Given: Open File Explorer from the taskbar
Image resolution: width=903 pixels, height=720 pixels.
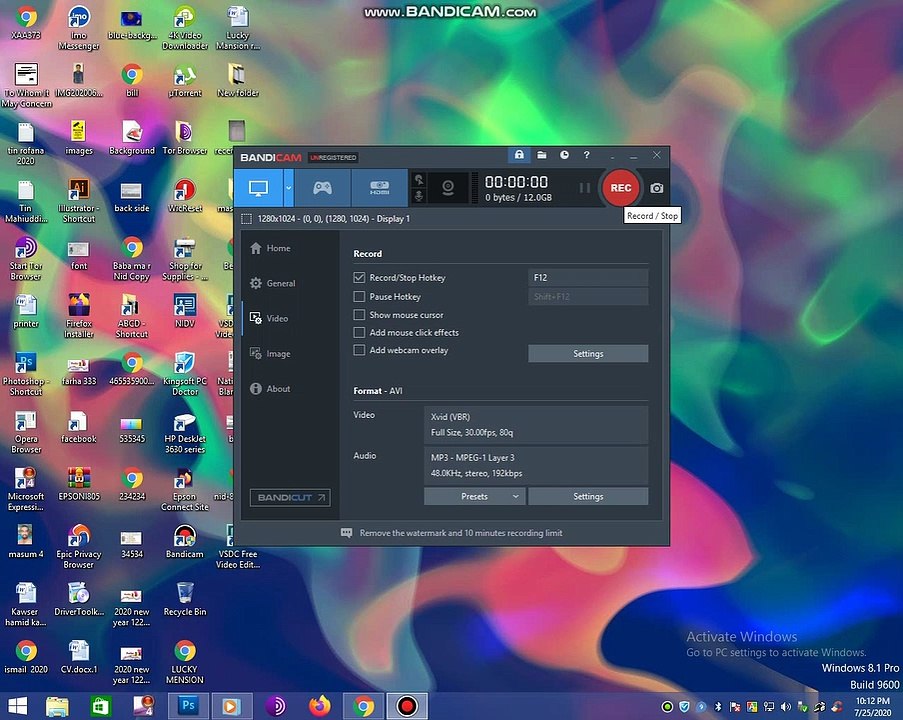Looking at the screenshot, I should (57, 706).
